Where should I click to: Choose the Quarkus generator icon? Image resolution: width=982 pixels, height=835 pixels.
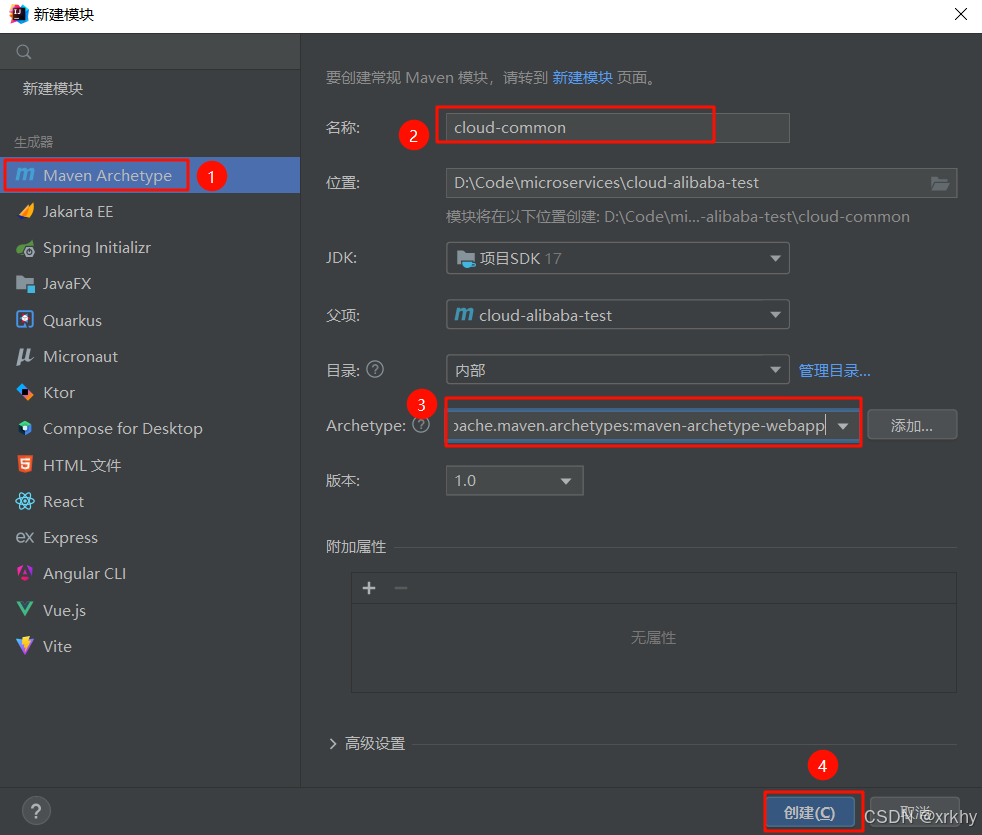tap(25, 320)
